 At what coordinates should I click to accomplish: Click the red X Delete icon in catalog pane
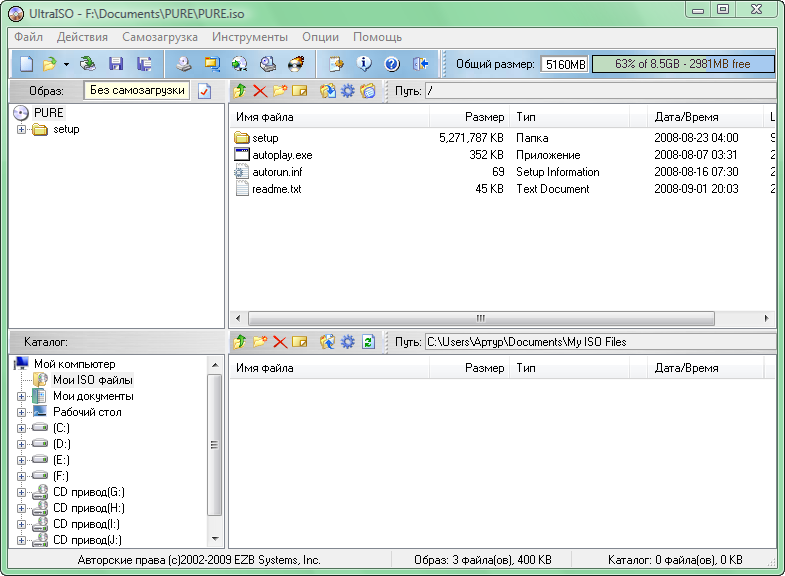(280, 342)
